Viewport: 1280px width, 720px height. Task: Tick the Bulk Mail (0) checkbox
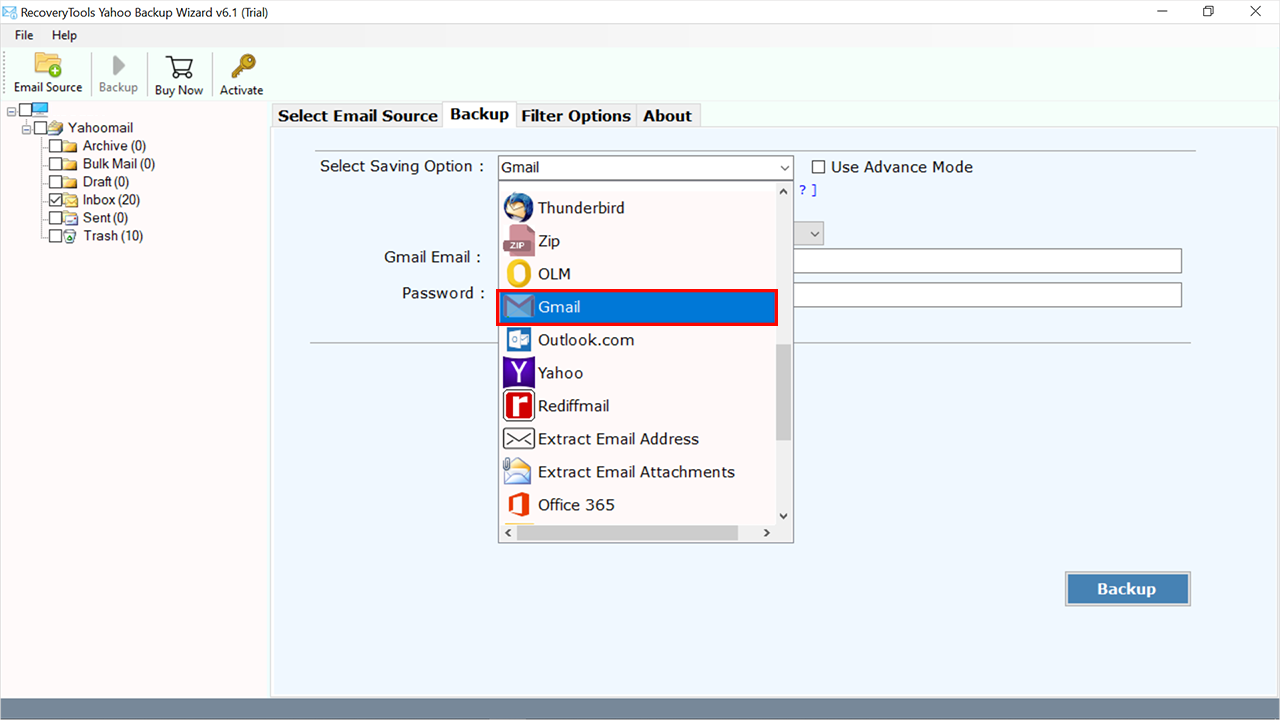click(56, 164)
